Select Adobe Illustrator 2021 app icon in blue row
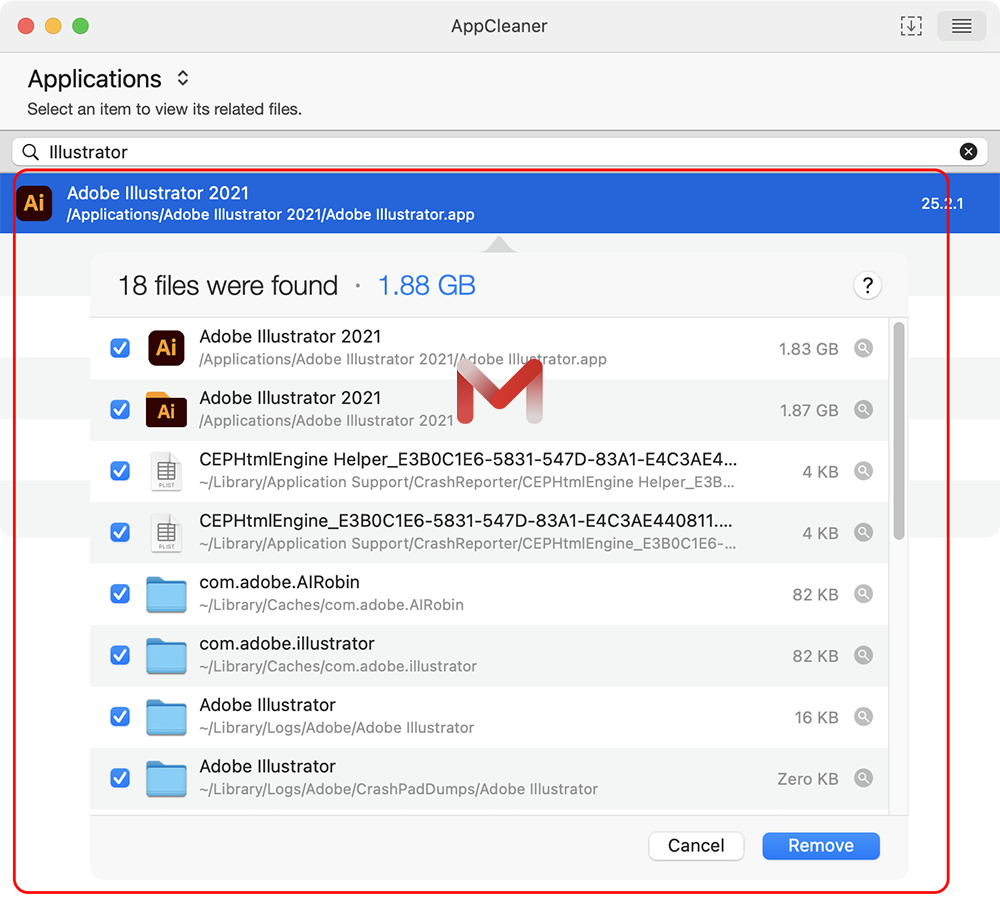This screenshot has height=898, width=1000. [x=34, y=203]
